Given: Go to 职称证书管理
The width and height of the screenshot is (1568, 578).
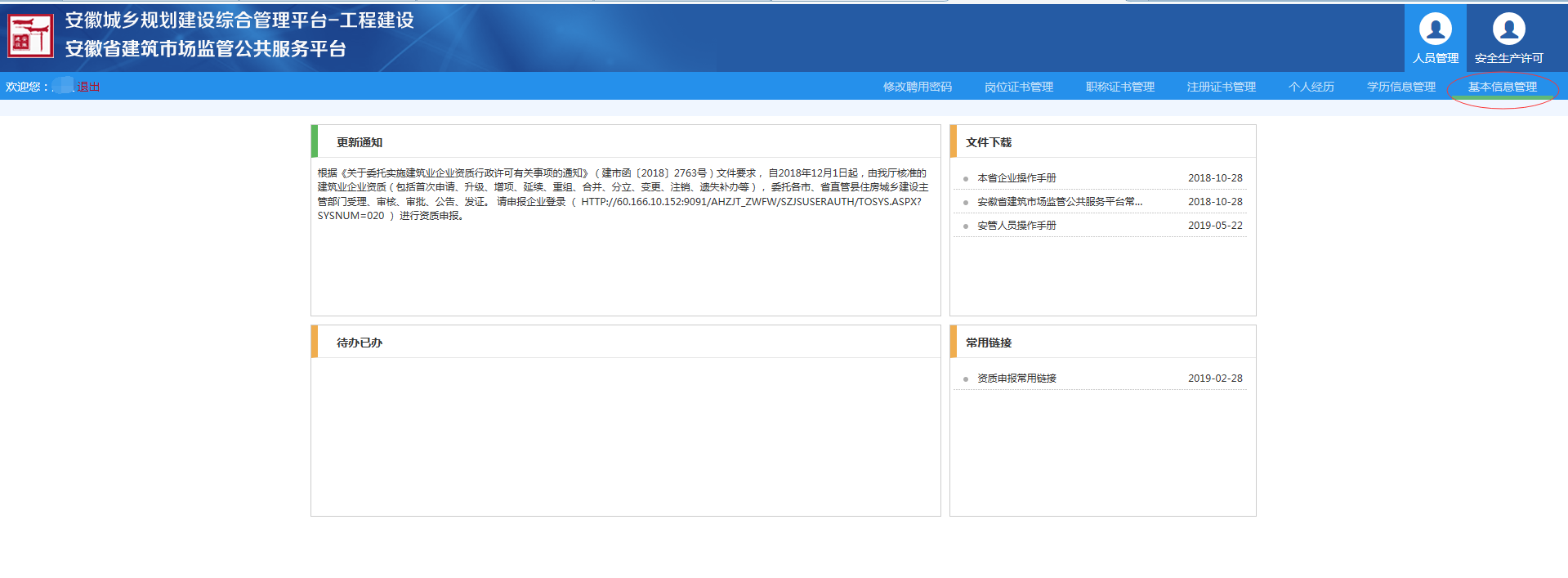Looking at the screenshot, I should (x=1119, y=87).
